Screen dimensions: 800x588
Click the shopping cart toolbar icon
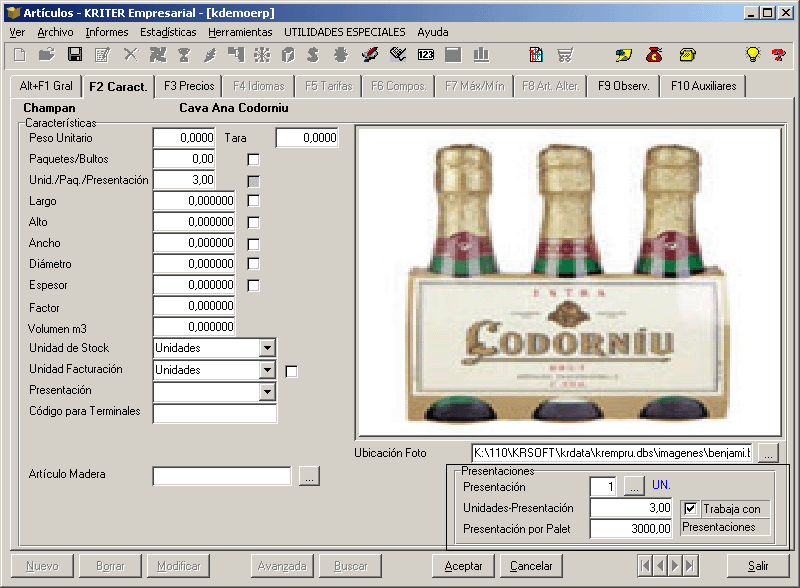[x=565, y=55]
